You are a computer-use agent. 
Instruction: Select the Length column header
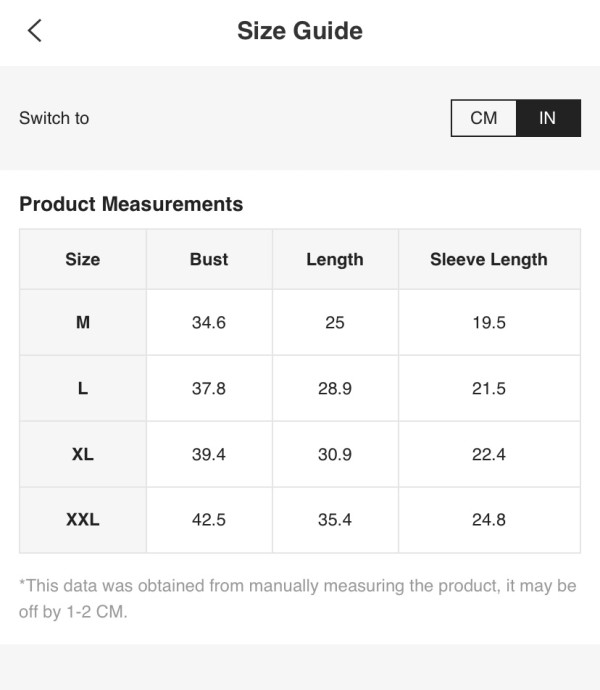[335, 260]
